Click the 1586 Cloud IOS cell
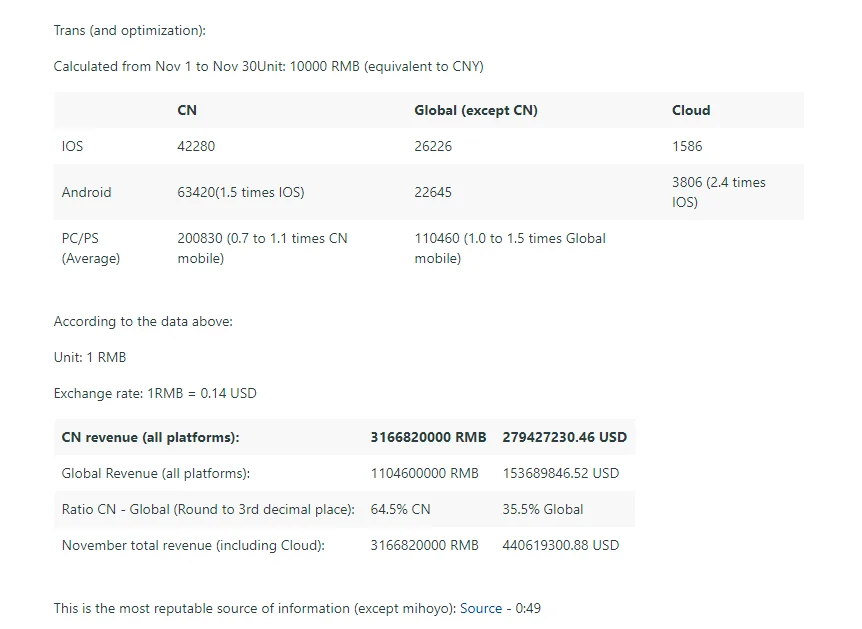 point(687,146)
